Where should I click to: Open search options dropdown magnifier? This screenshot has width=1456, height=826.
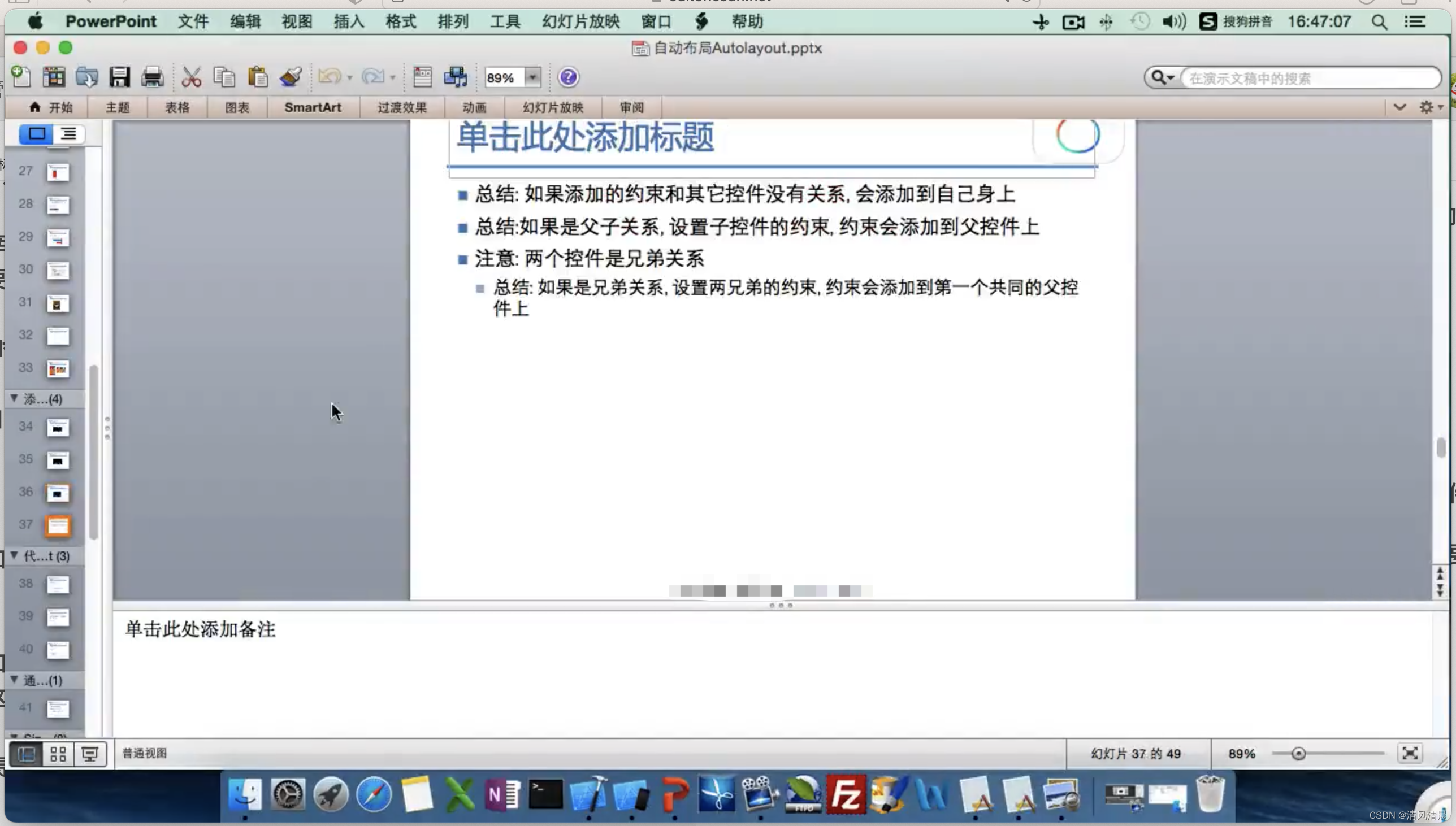click(1163, 77)
